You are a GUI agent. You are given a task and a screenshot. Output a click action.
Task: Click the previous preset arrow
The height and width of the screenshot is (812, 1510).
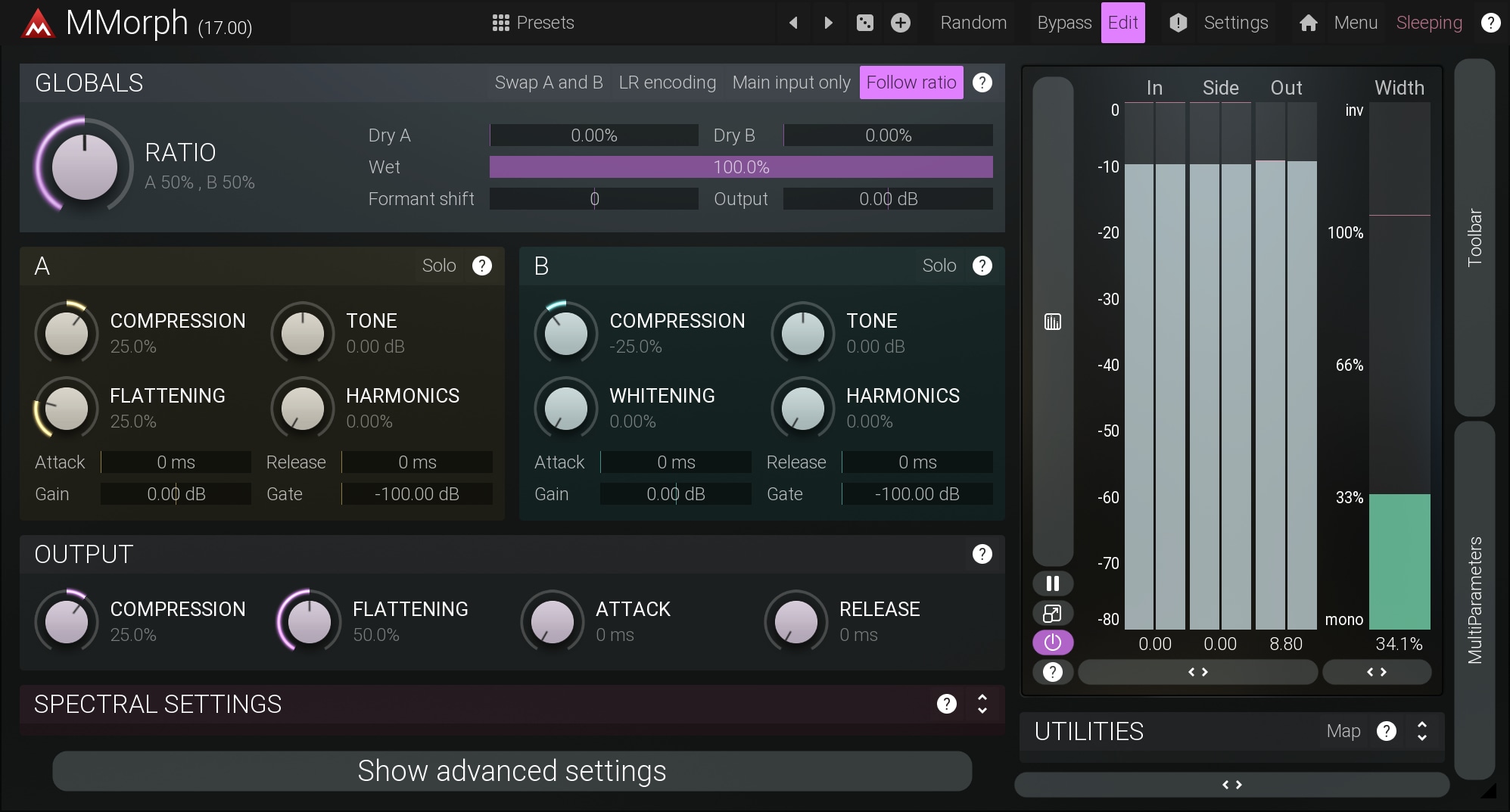(x=793, y=23)
